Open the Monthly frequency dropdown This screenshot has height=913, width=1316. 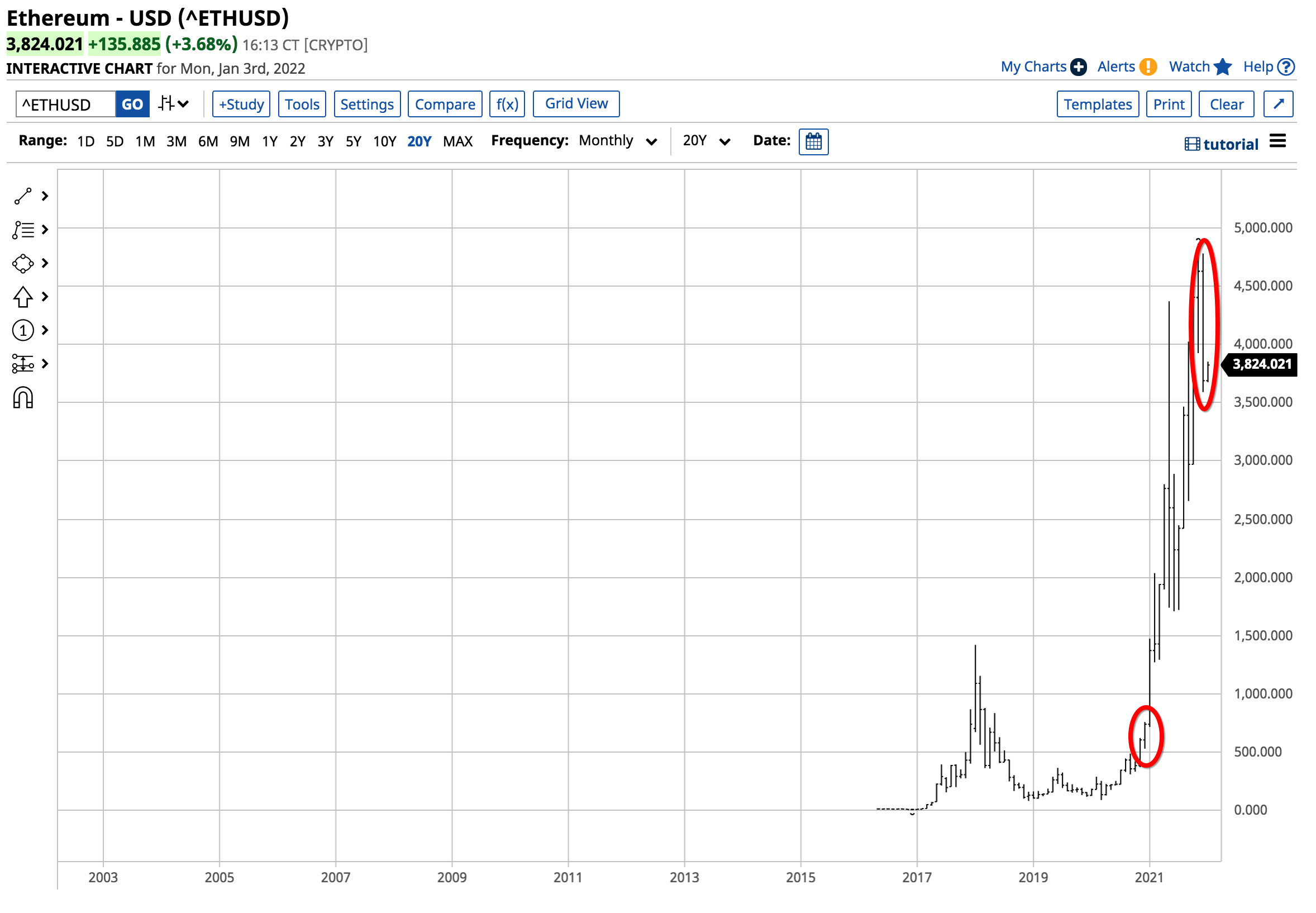[618, 141]
